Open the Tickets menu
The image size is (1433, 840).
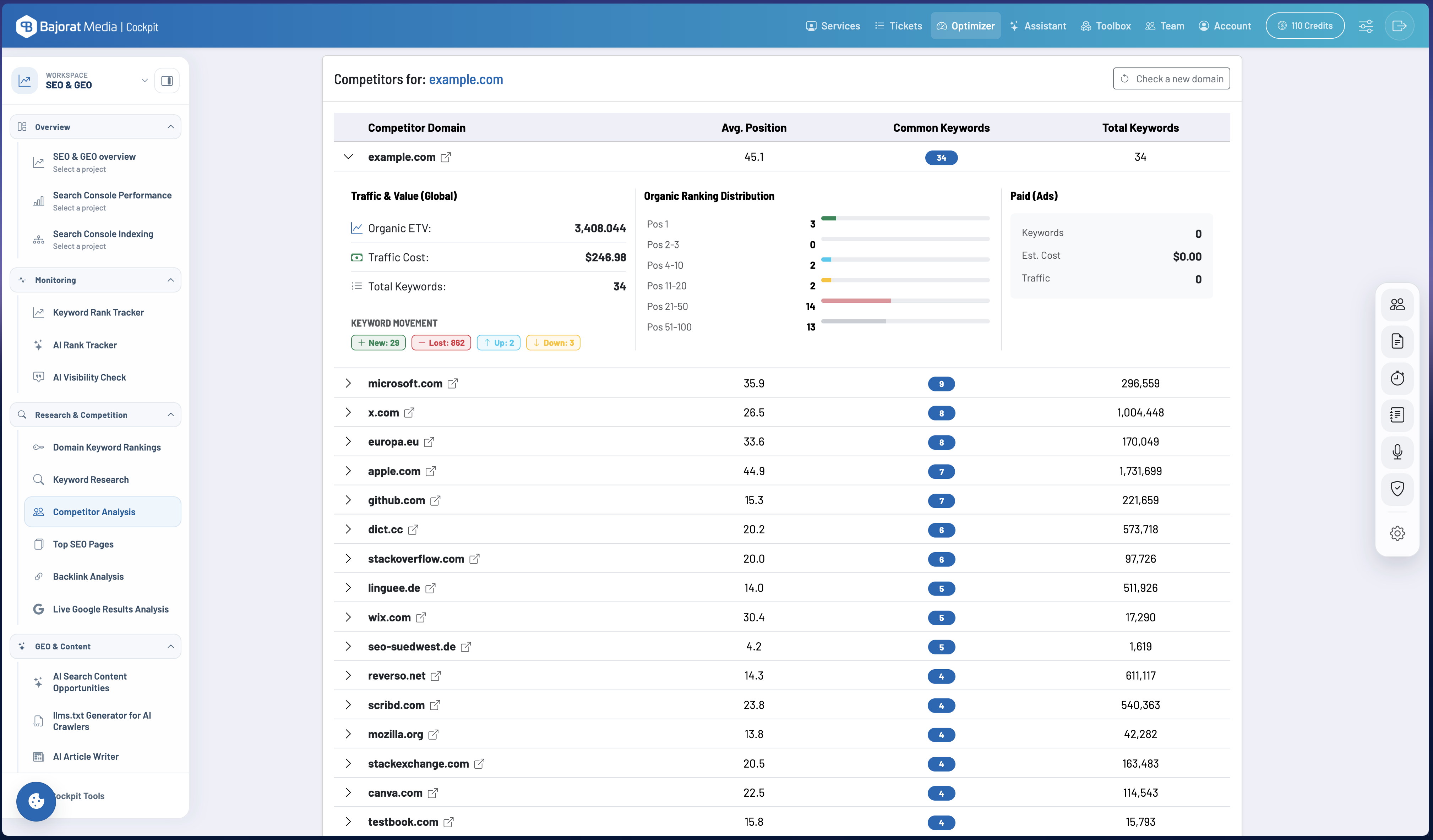tap(899, 26)
